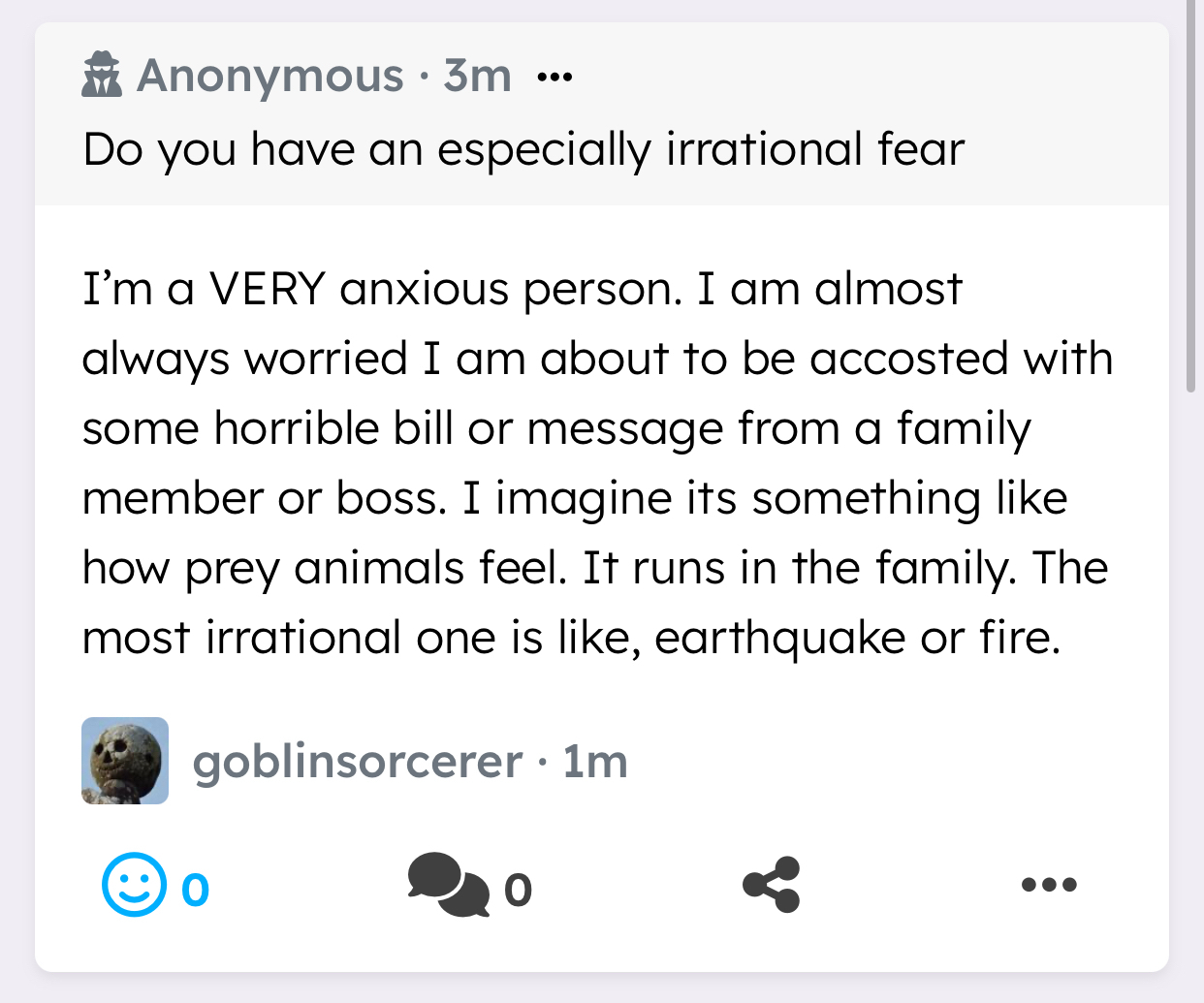The width and height of the screenshot is (1204, 1003).
Task: Click the anonymous spy hat icon
Action: point(102,76)
